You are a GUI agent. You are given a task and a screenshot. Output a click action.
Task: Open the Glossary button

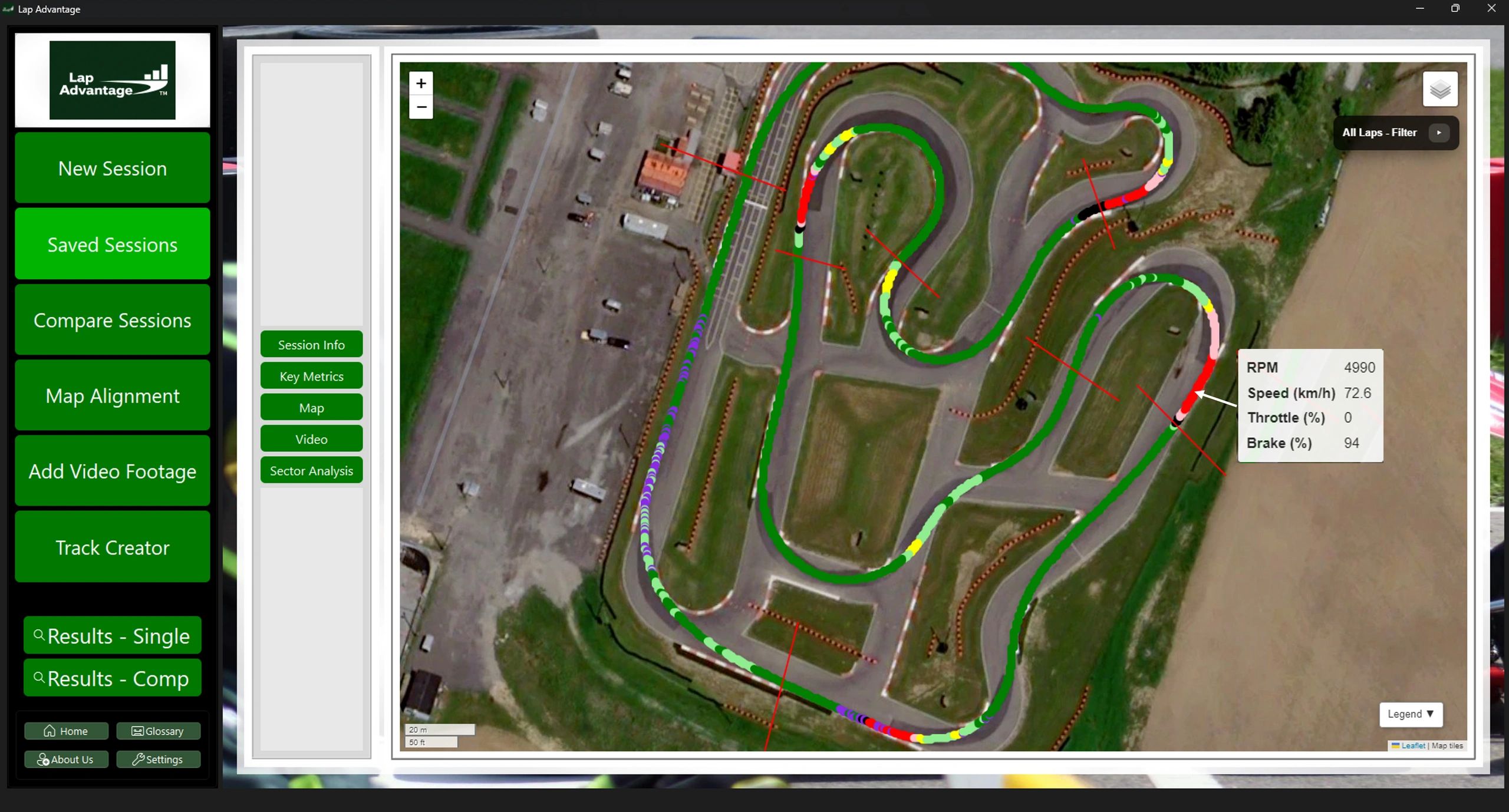(158, 731)
